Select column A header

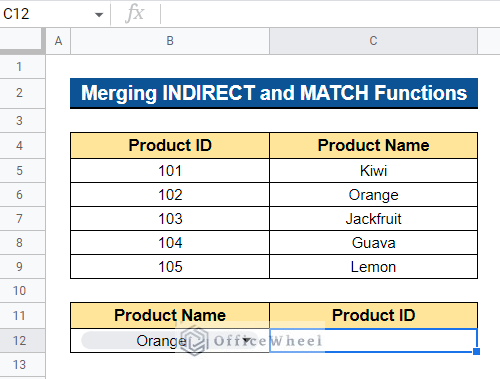pos(58,41)
